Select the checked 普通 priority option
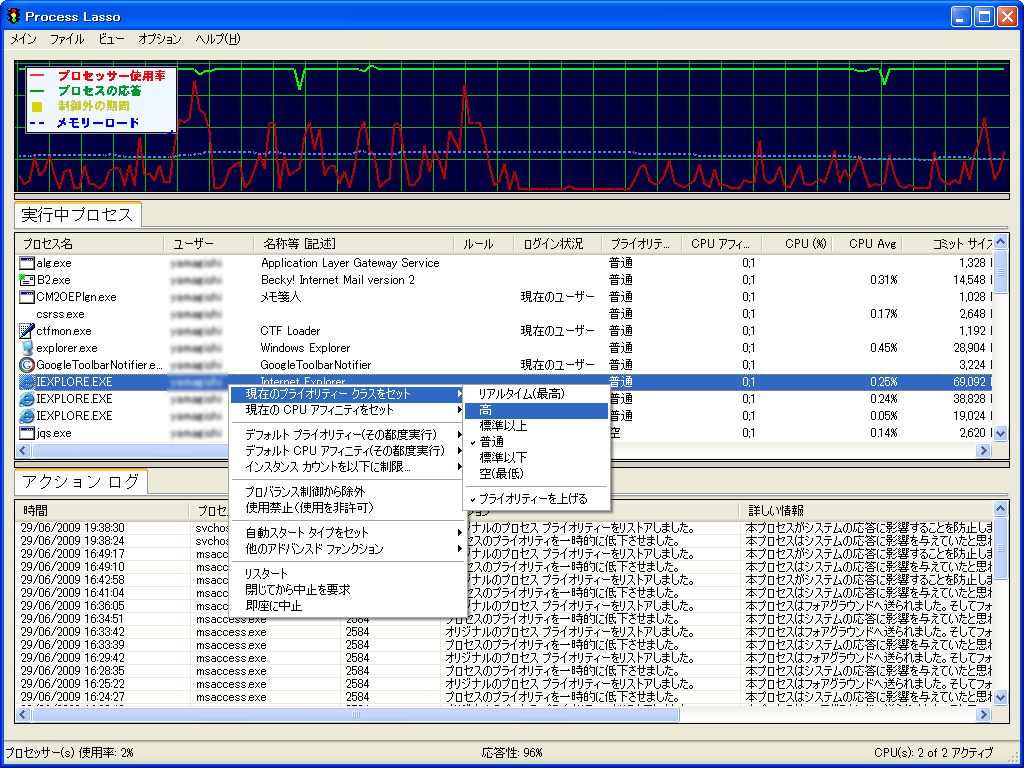Image resolution: width=1024 pixels, height=768 pixels. [536, 442]
